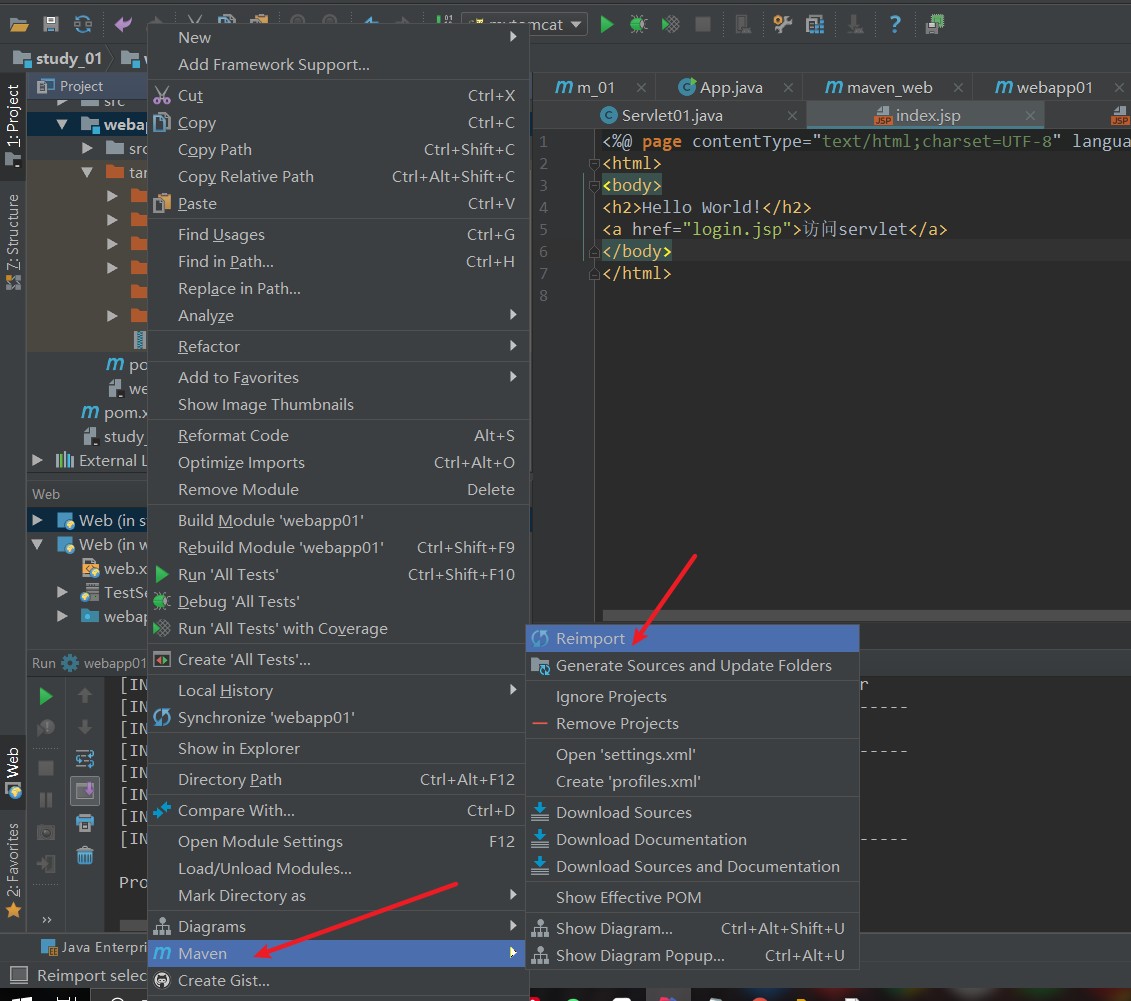The width and height of the screenshot is (1131, 1001).
Task: Open the Help question mark icon
Action: point(895,24)
